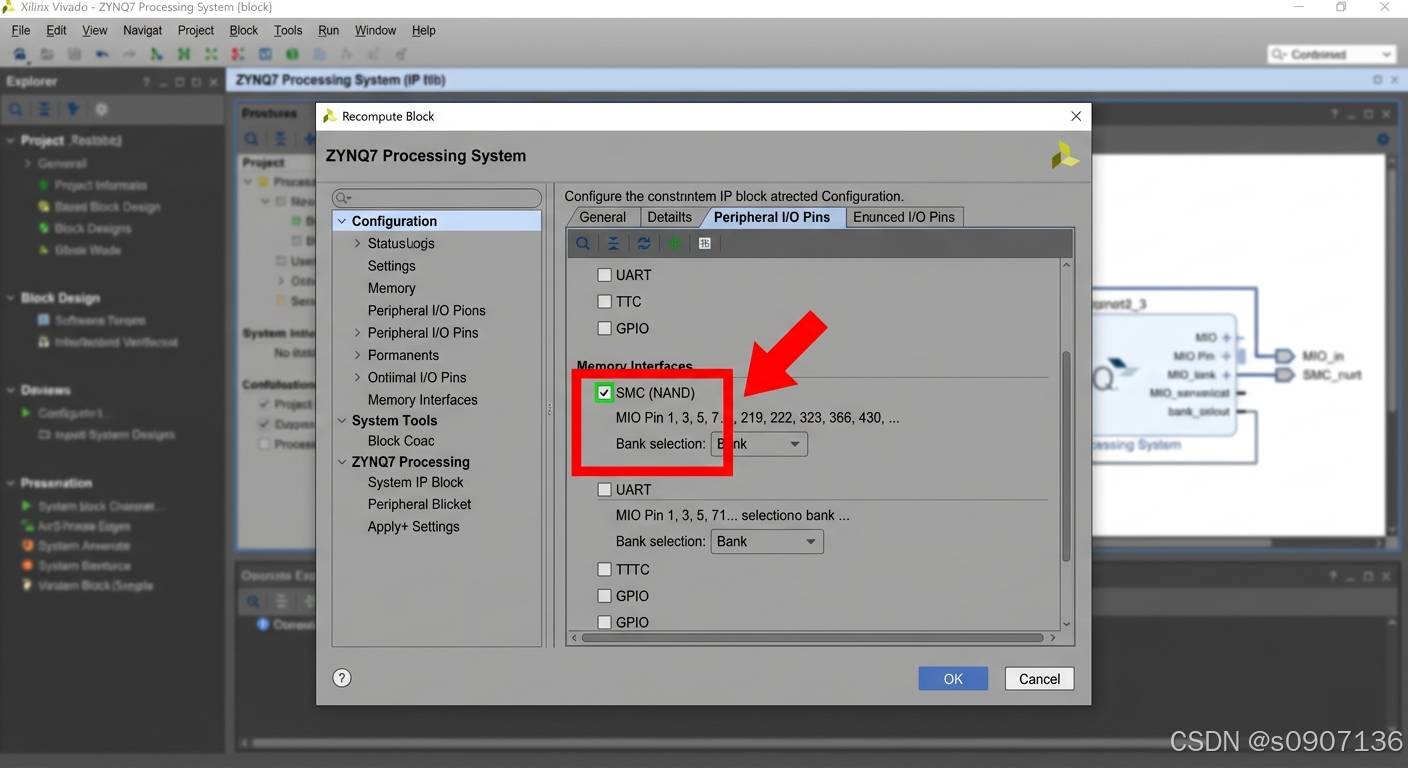Viewport: 1408px width, 768px height.
Task: Click the Explorer panel help question mark
Action: (x=147, y=82)
